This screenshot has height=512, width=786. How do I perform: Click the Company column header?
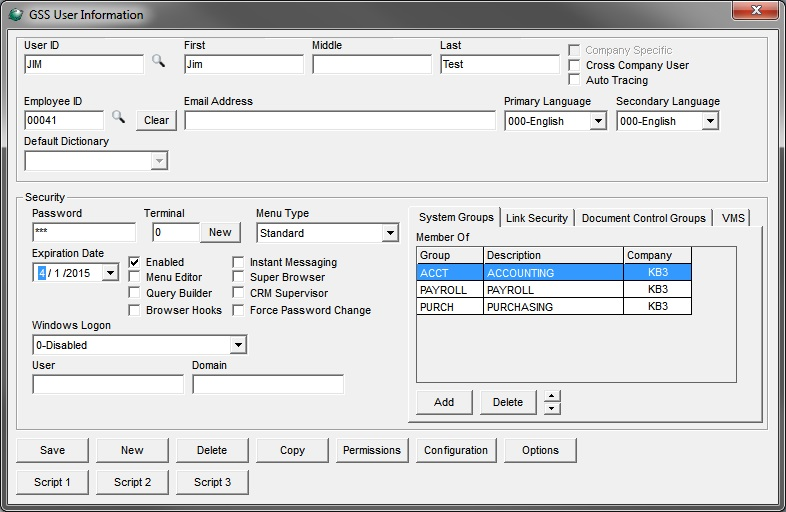point(658,255)
